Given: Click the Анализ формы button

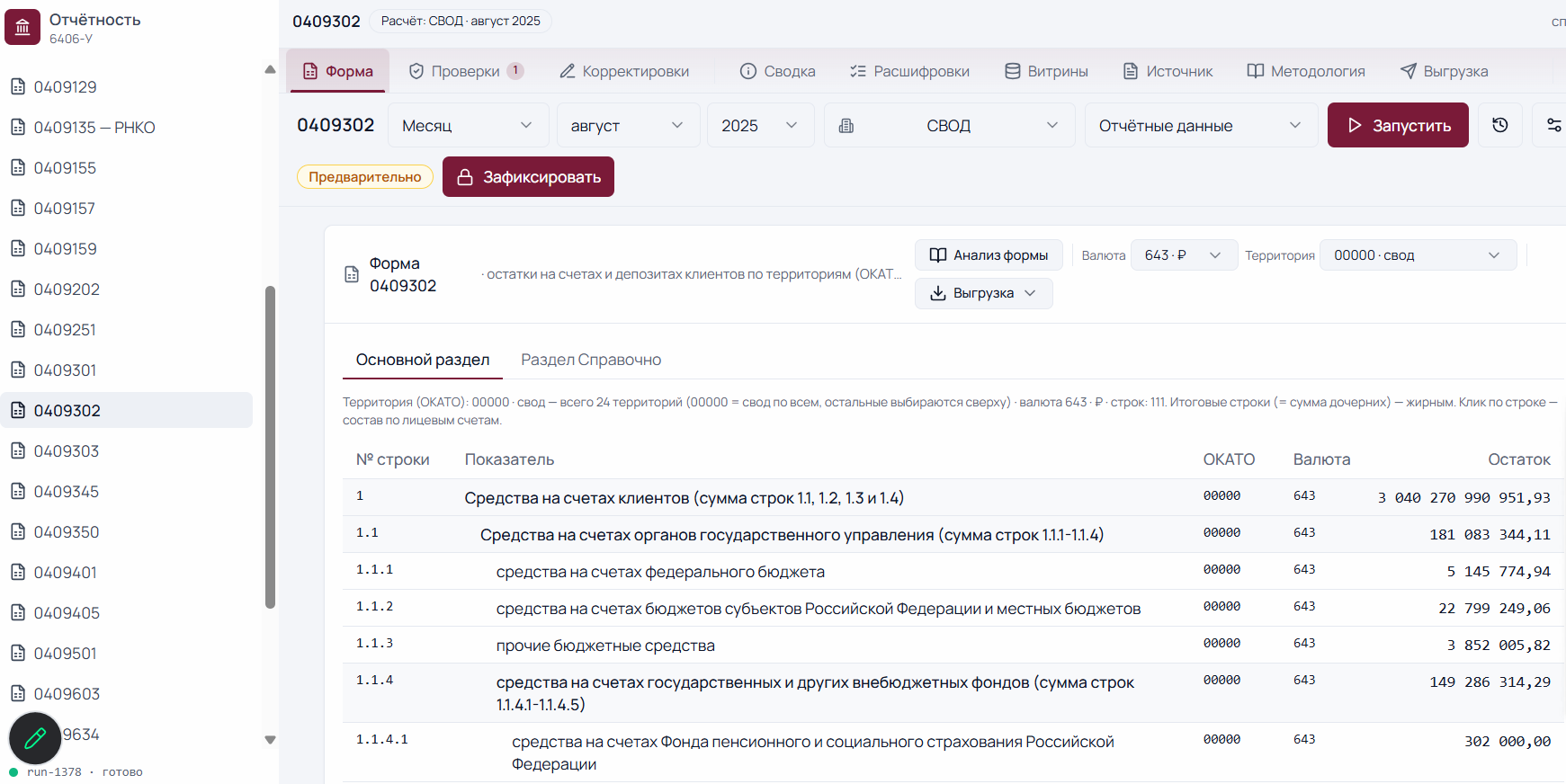Looking at the screenshot, I should [x=989, y=255].
